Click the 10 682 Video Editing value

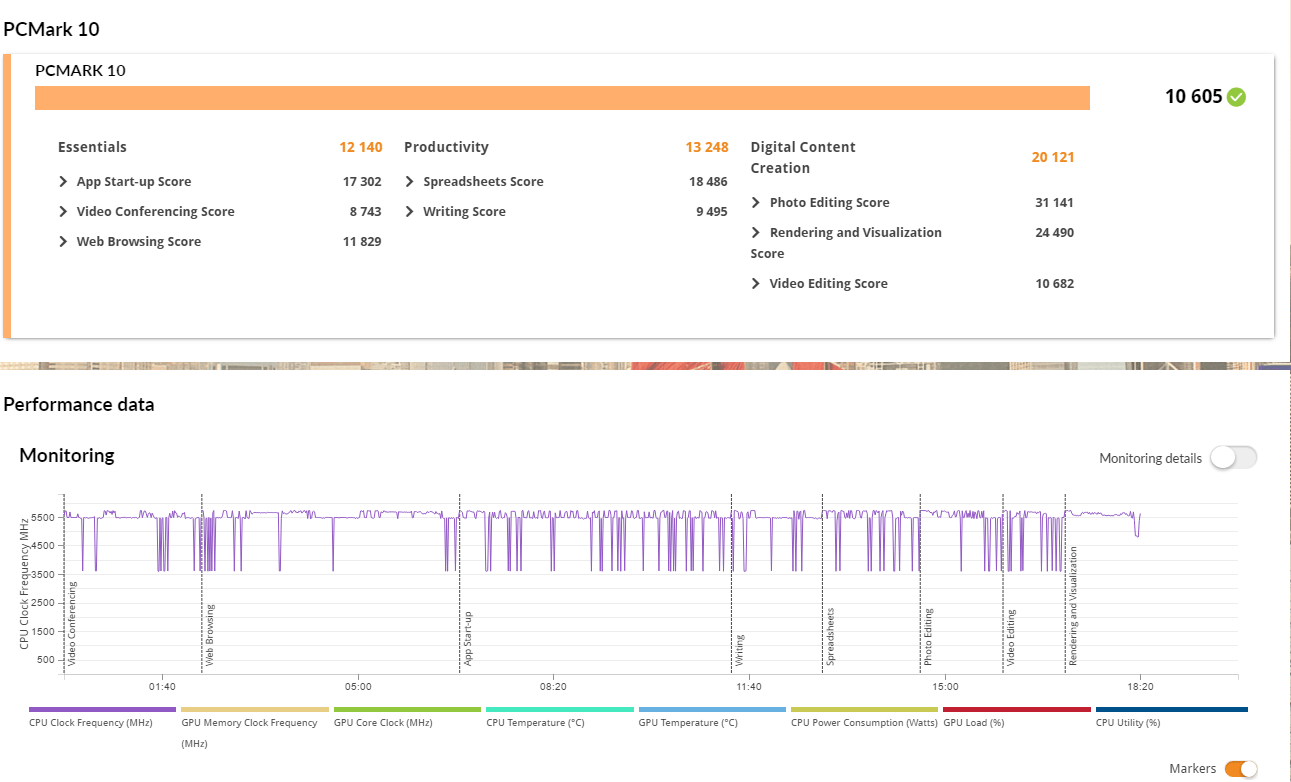pos(1054,284)
